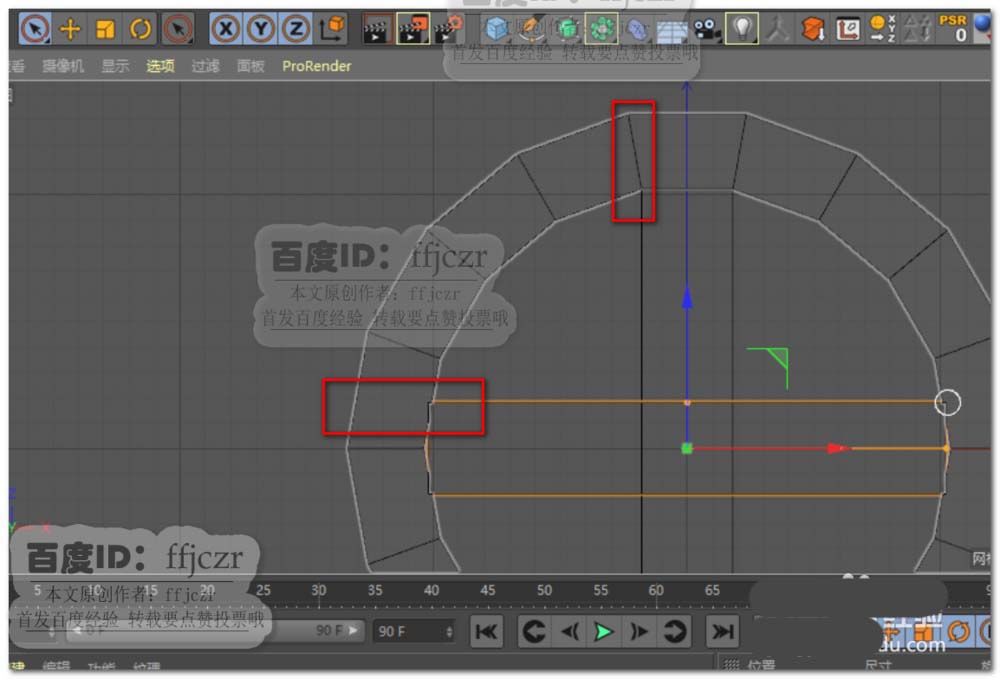Open the ProRender menu

[x=316, y=66]
